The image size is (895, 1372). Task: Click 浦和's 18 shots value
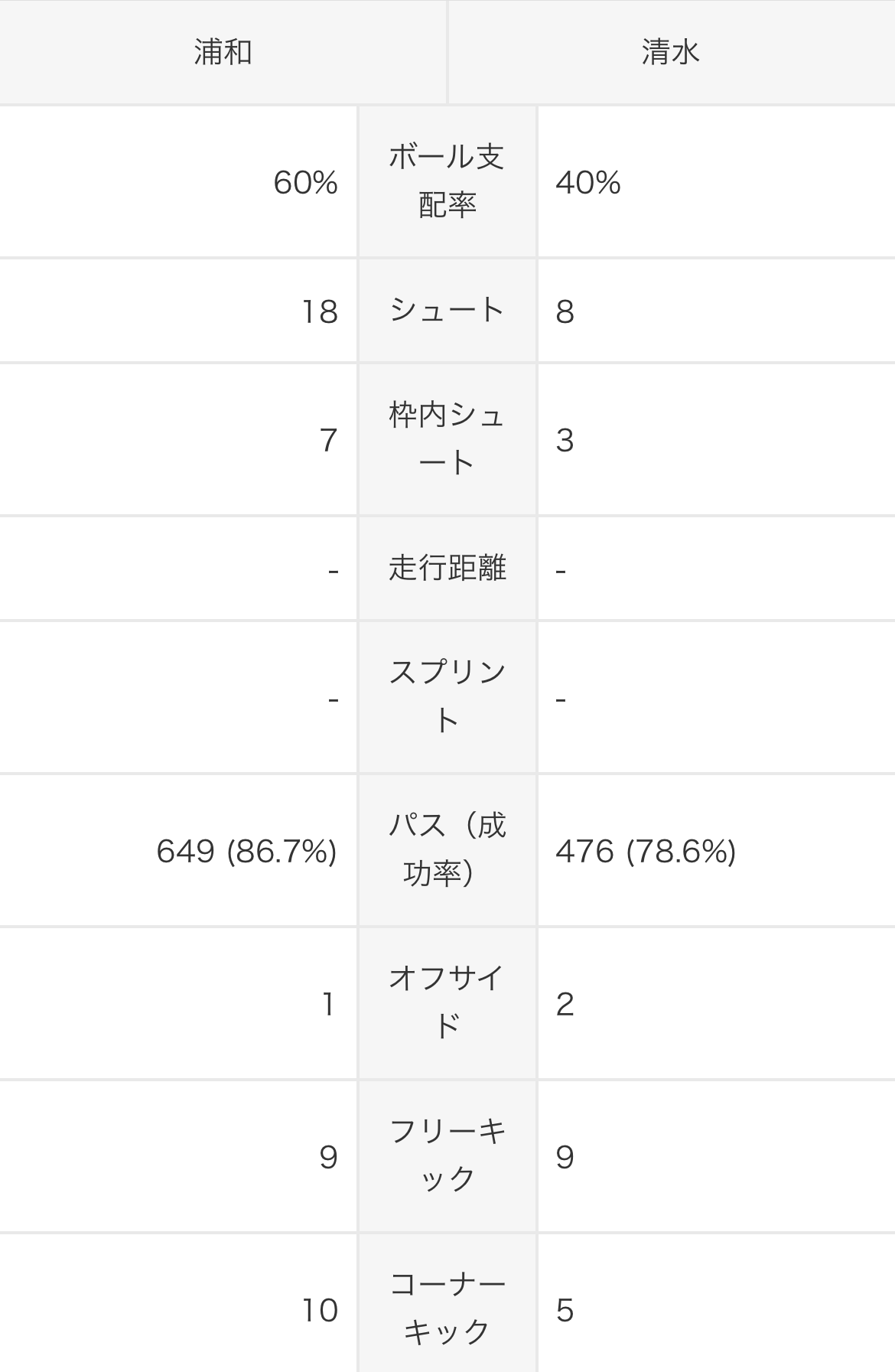click(320, 311)
